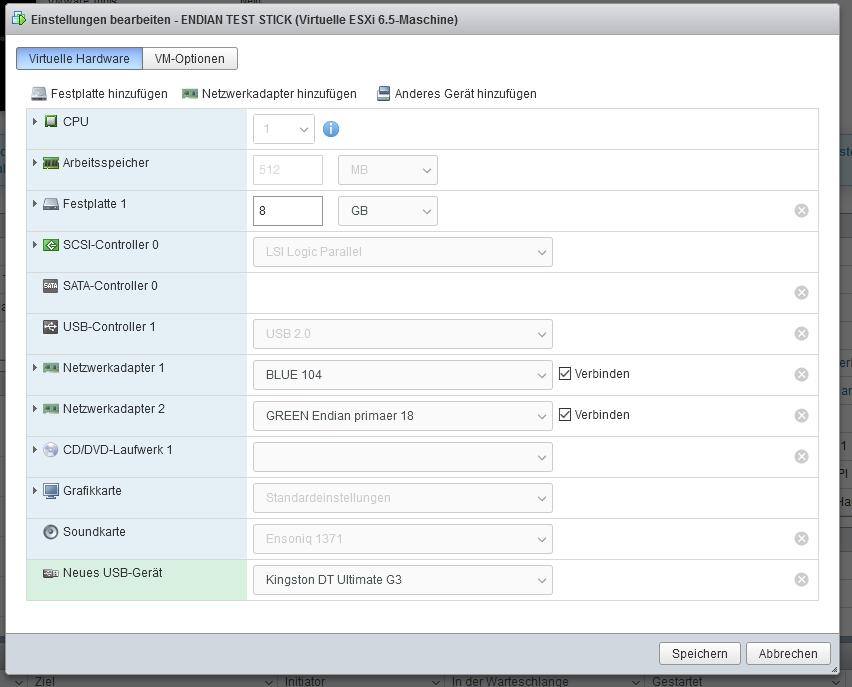Delete Soundkarte using the remove icon
Image resolution: width=852 pixels, height=687 pixels.
coord(801,539)
